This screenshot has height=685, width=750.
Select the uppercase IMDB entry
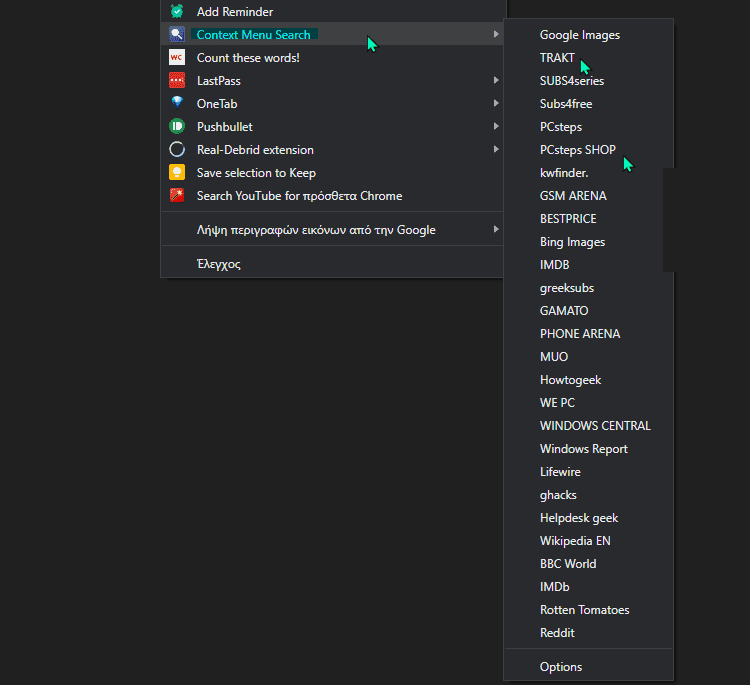tap(589, 265)
